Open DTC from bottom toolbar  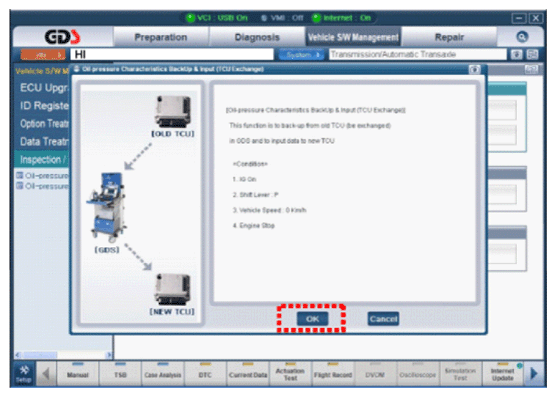tap(205, 374)
